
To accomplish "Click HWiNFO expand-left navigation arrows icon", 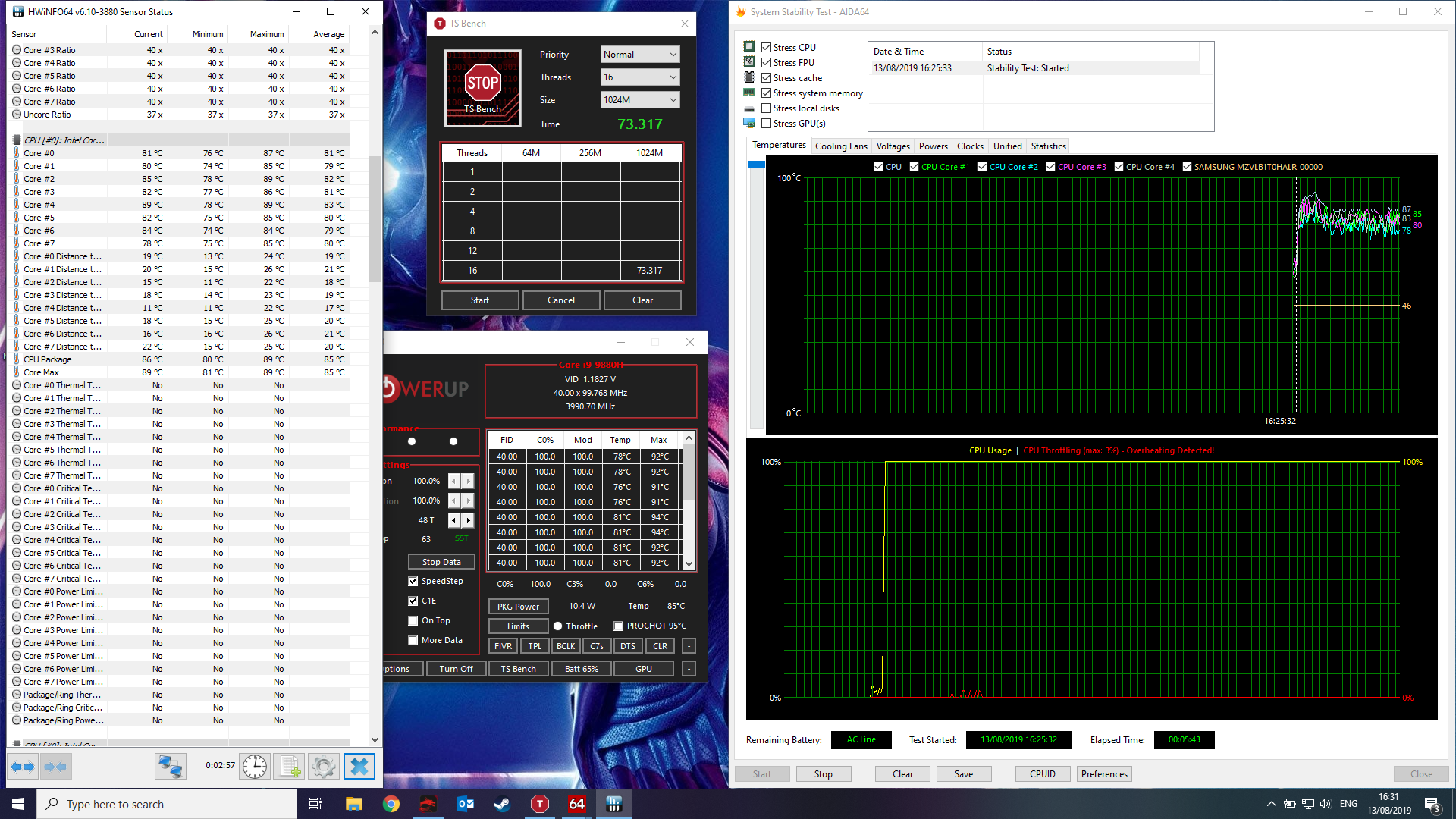I will tap(23, 767).
